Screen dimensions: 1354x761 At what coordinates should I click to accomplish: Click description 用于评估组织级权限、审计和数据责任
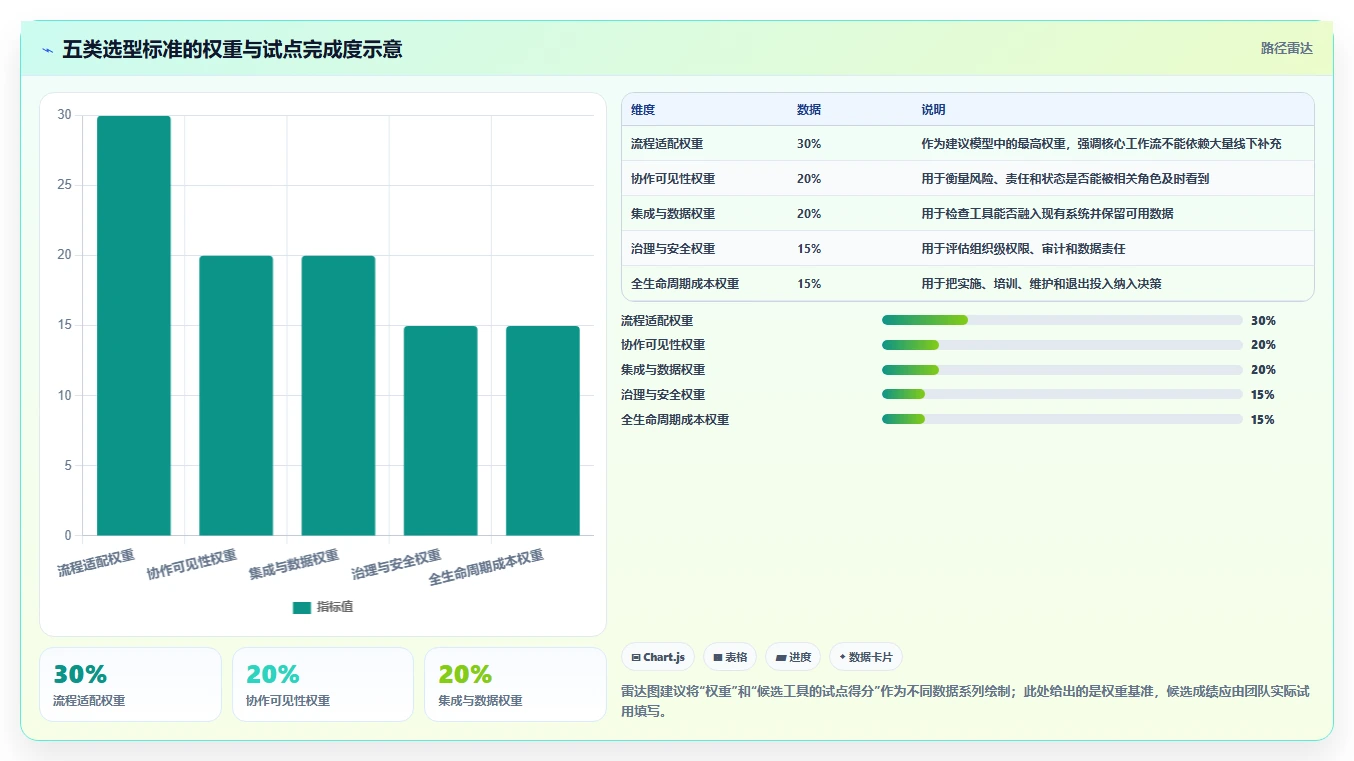point(1023,249)
